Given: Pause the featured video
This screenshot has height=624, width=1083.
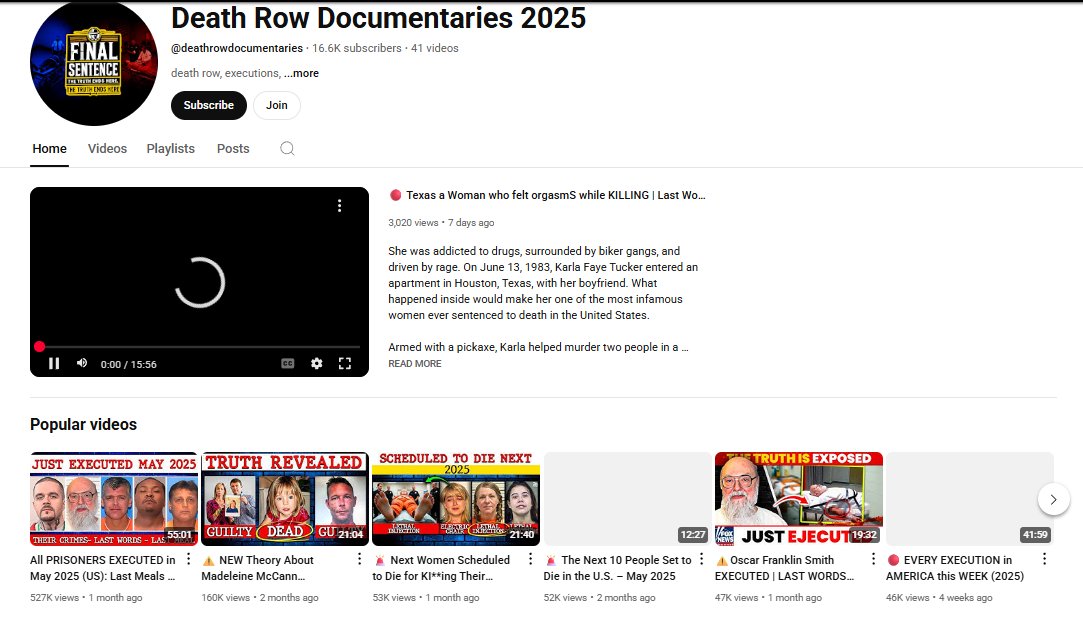Looking at the screenshot, I should (54, 363).
